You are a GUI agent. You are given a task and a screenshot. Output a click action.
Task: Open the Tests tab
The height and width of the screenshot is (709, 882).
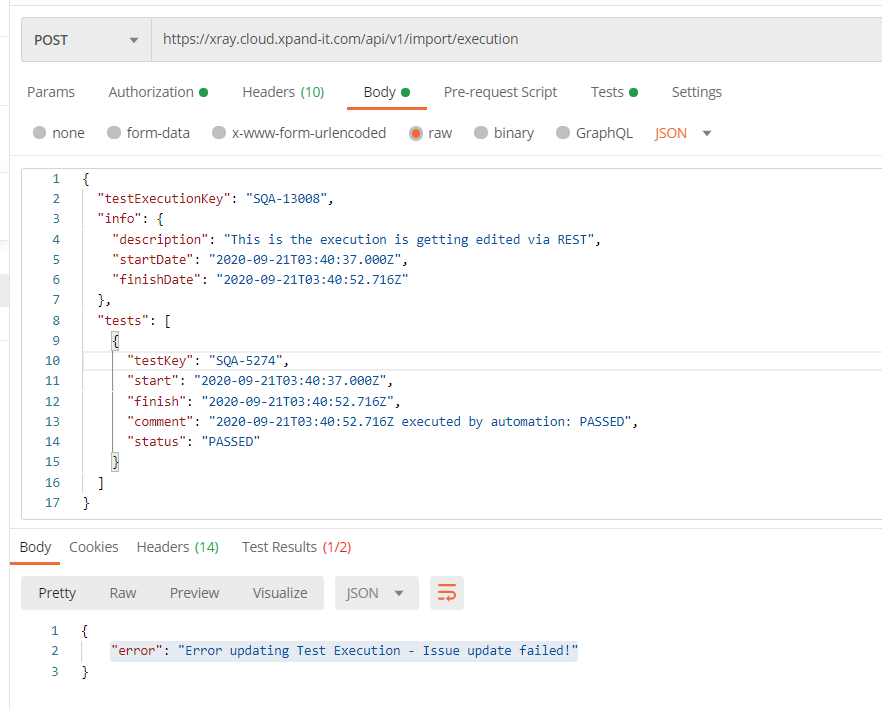tap(607, 91)
